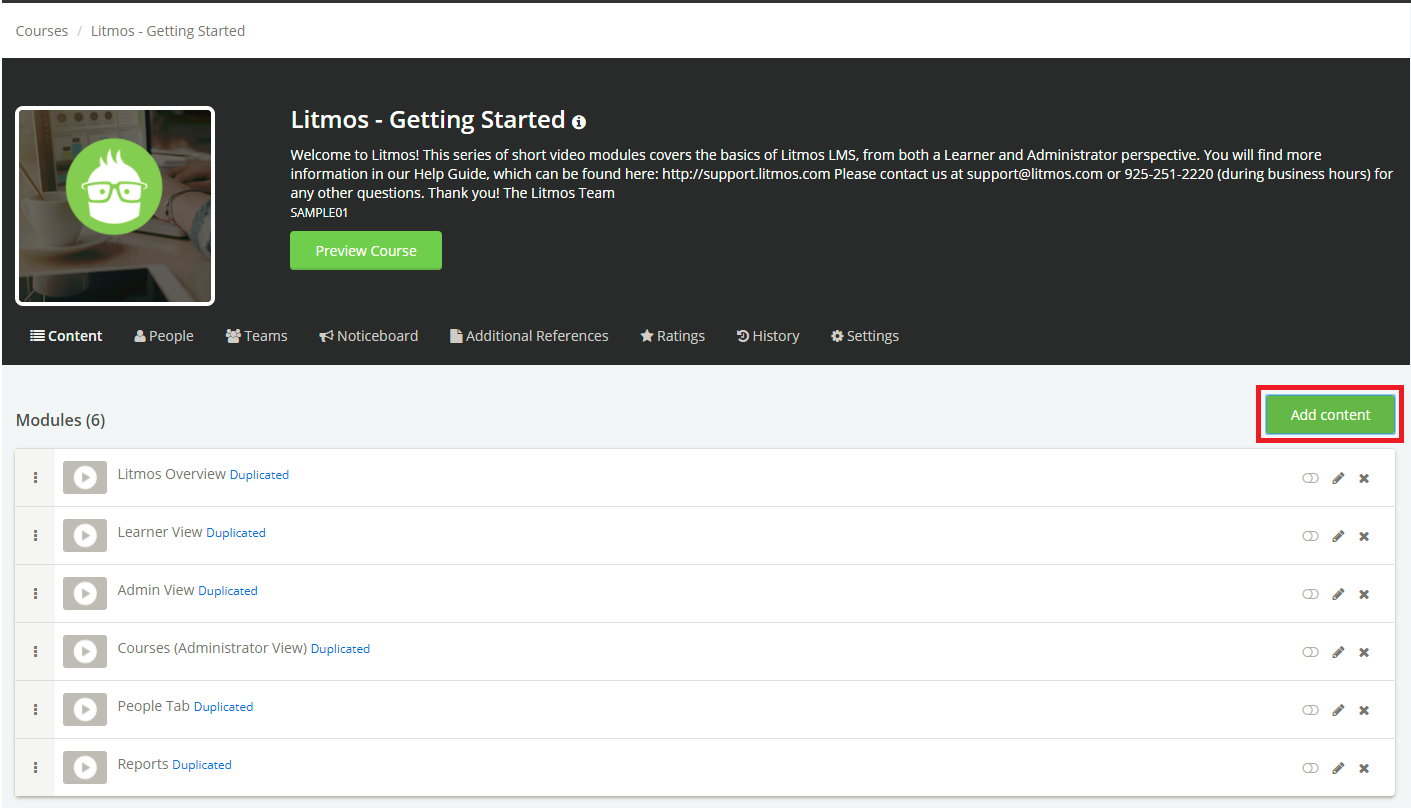Open the Additional References tab
The width and height of the screenshot is (1411, 809).
point(529,336)
